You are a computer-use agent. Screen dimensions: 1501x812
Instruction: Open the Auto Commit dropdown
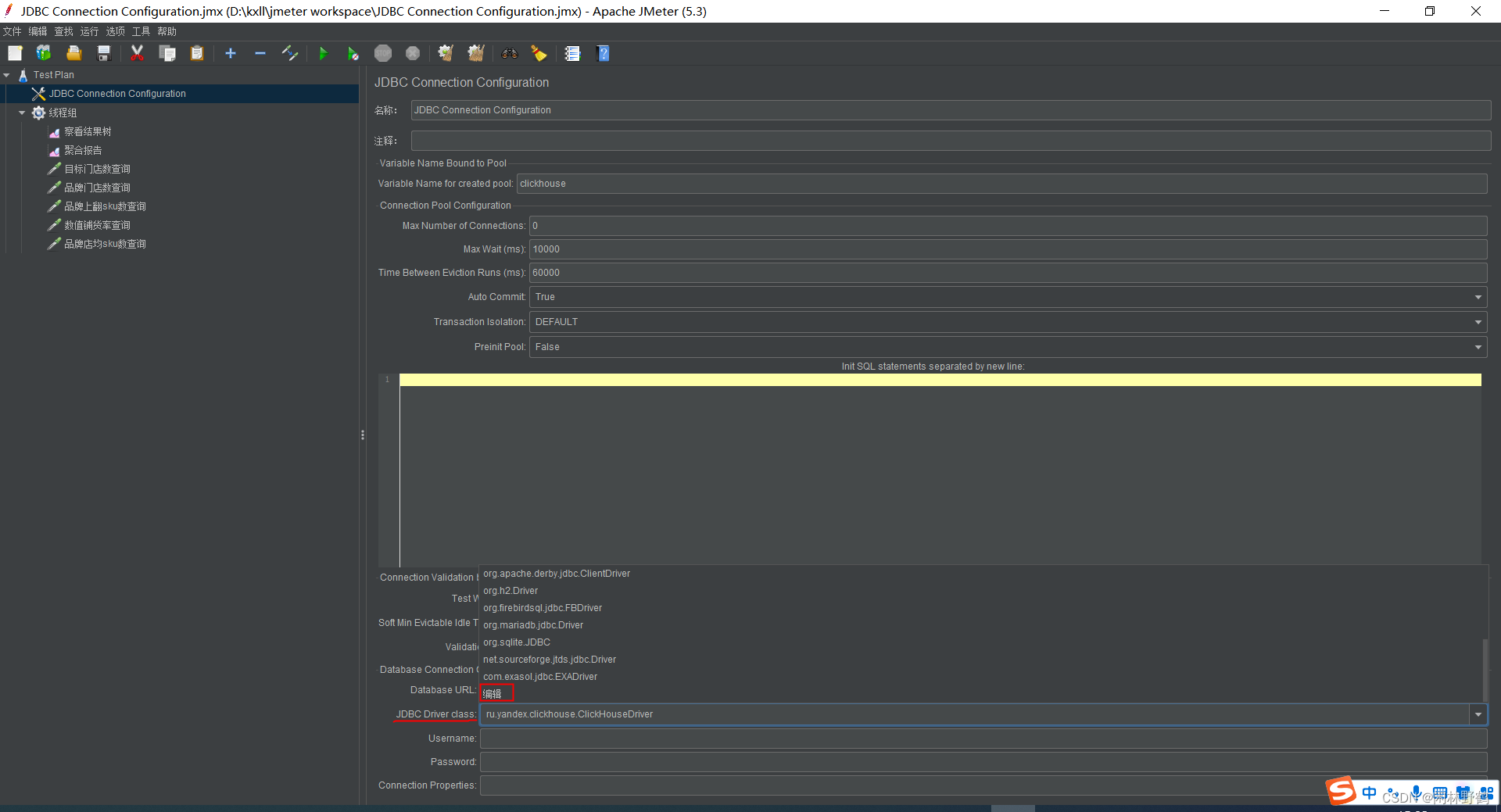(x=1008, y=297)
